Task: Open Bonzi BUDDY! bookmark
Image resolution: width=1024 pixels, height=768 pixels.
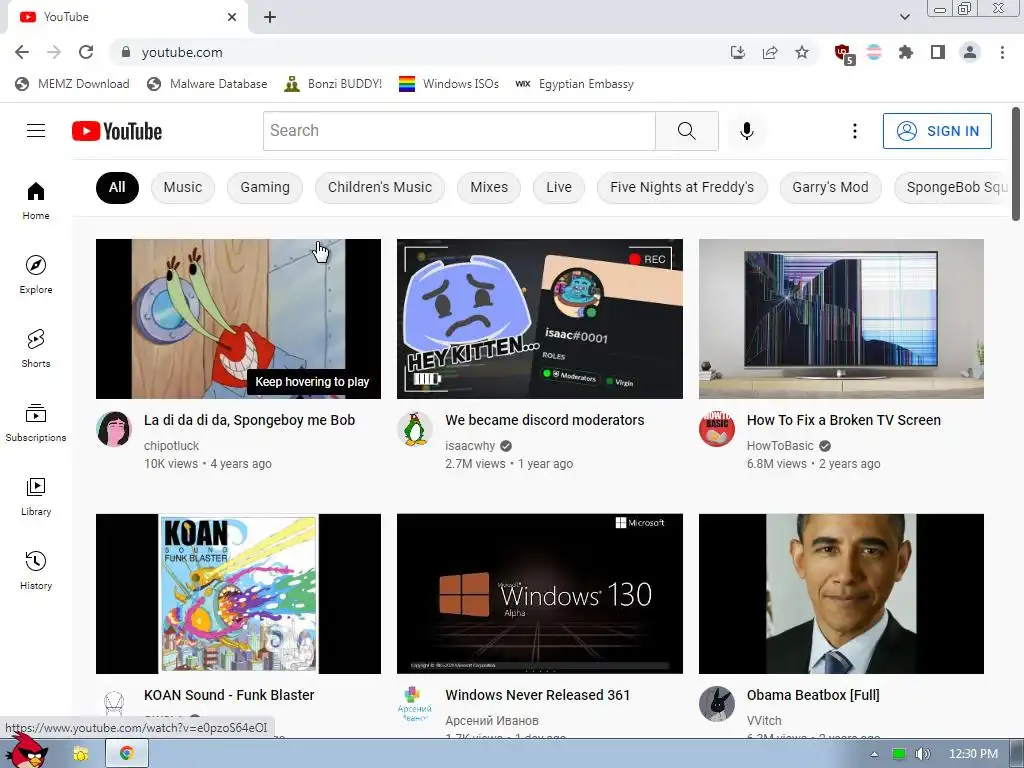Action: tap(333, 84)
